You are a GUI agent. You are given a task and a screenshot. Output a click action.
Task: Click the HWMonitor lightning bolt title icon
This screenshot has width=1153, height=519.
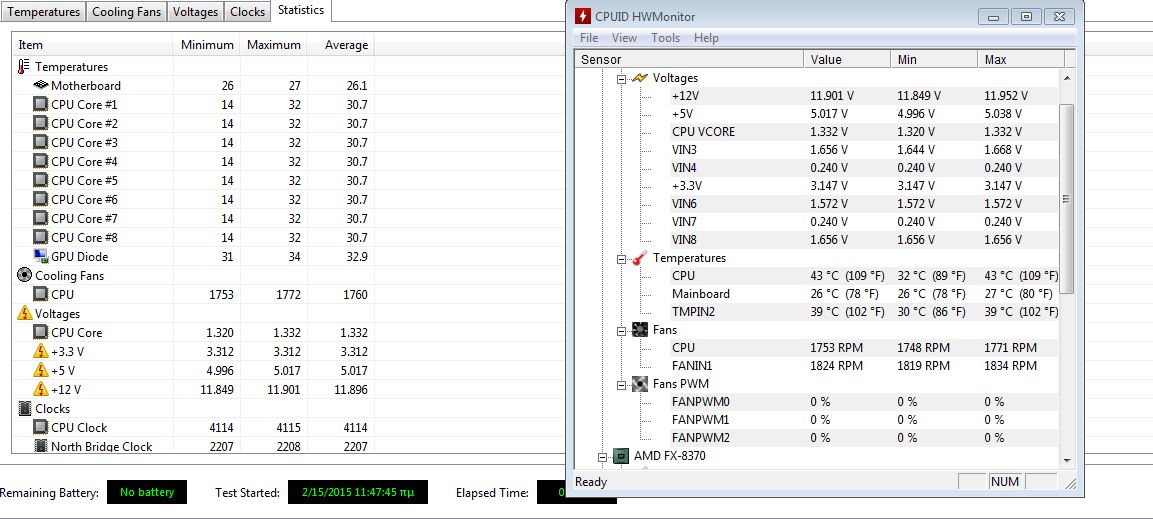[x=582, y=16]
